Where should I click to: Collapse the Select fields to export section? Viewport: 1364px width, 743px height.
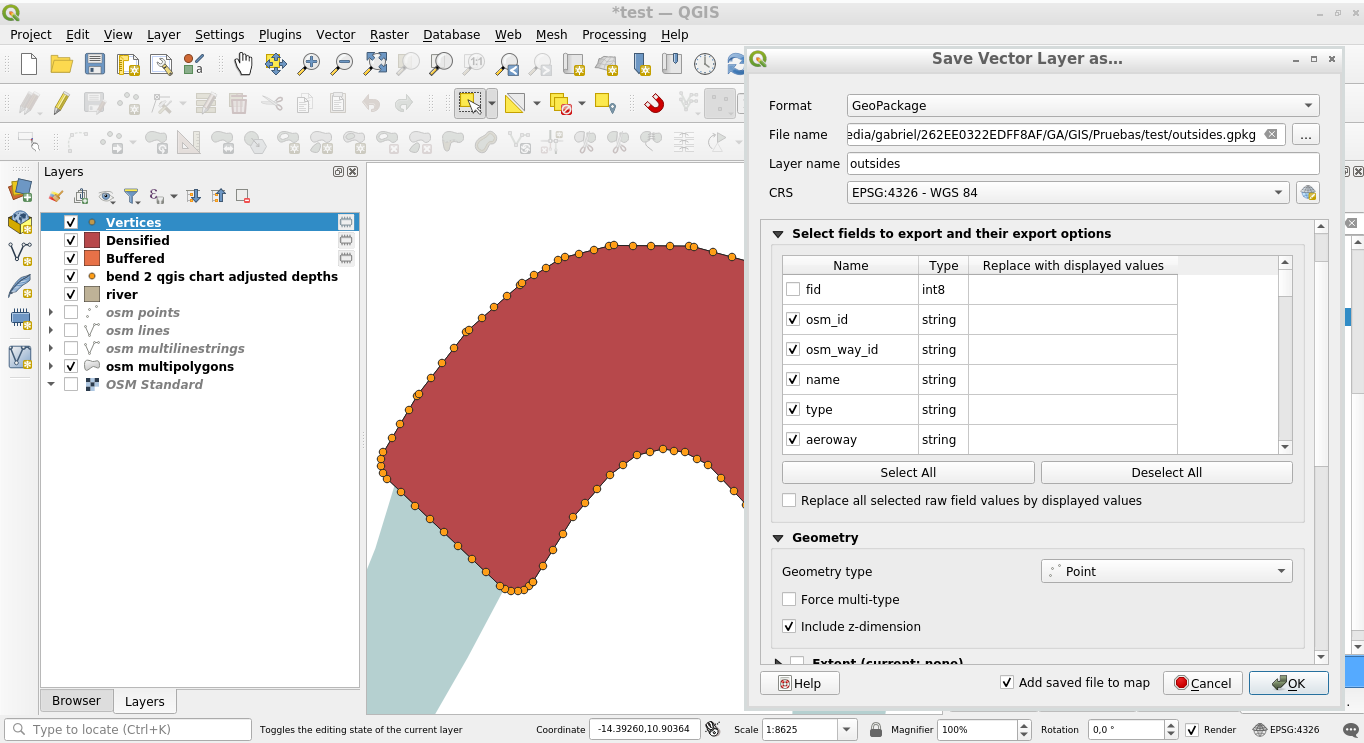pyautogui.click(x=778, y=233)
